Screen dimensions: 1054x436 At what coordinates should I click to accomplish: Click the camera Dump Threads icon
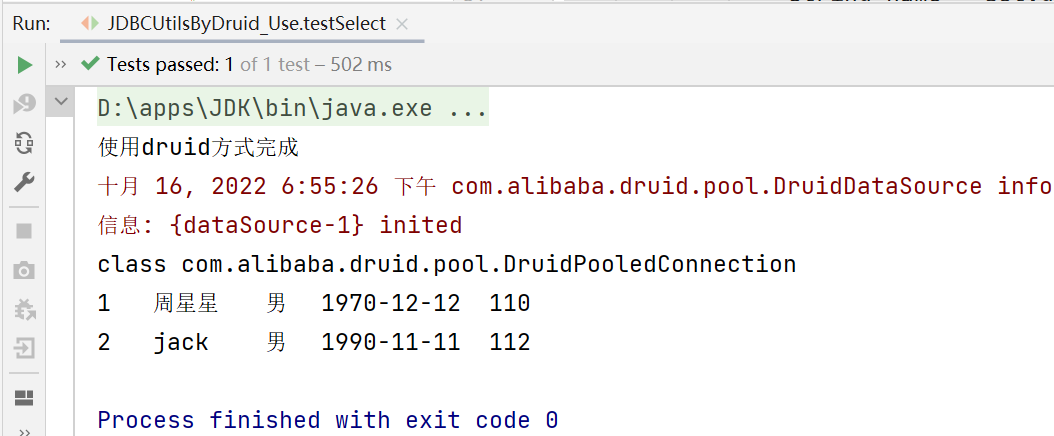tap(24, 270)
